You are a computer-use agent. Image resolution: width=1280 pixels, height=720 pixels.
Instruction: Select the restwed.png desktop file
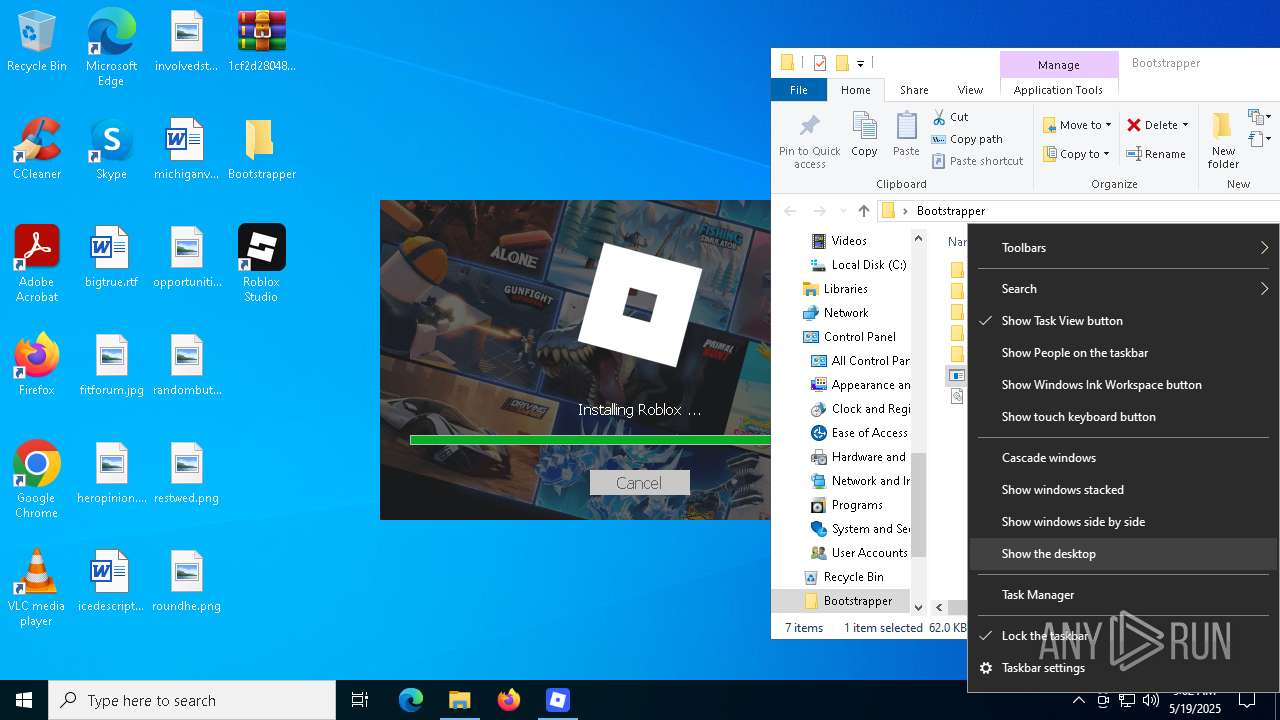(x=186, y=473)
